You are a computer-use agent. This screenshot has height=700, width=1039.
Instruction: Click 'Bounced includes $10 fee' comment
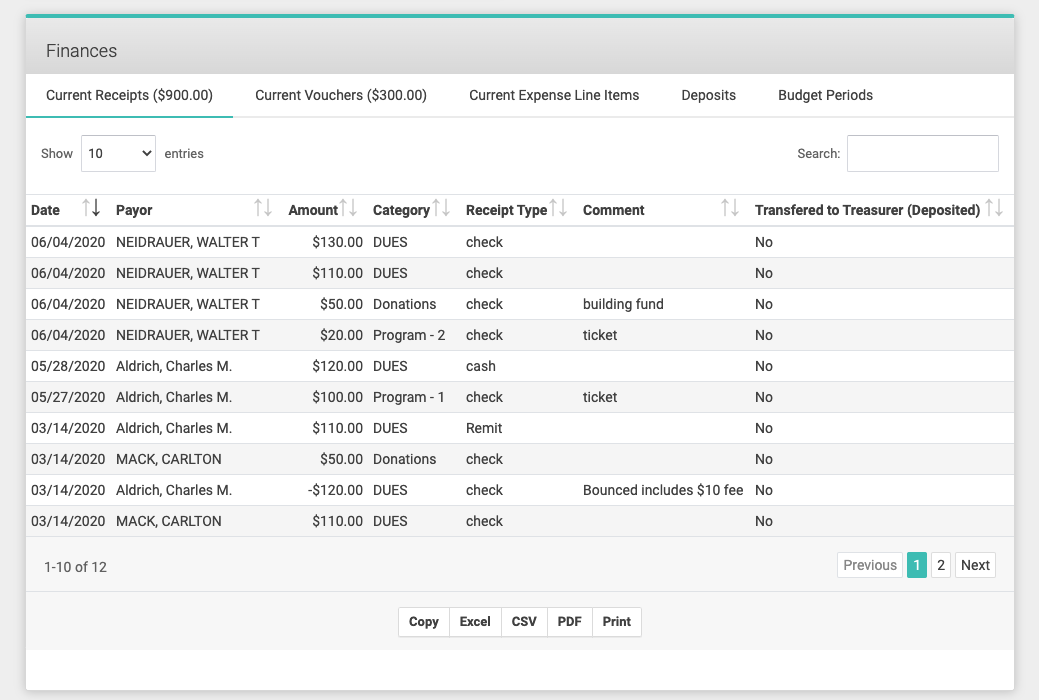pos(663,490)
